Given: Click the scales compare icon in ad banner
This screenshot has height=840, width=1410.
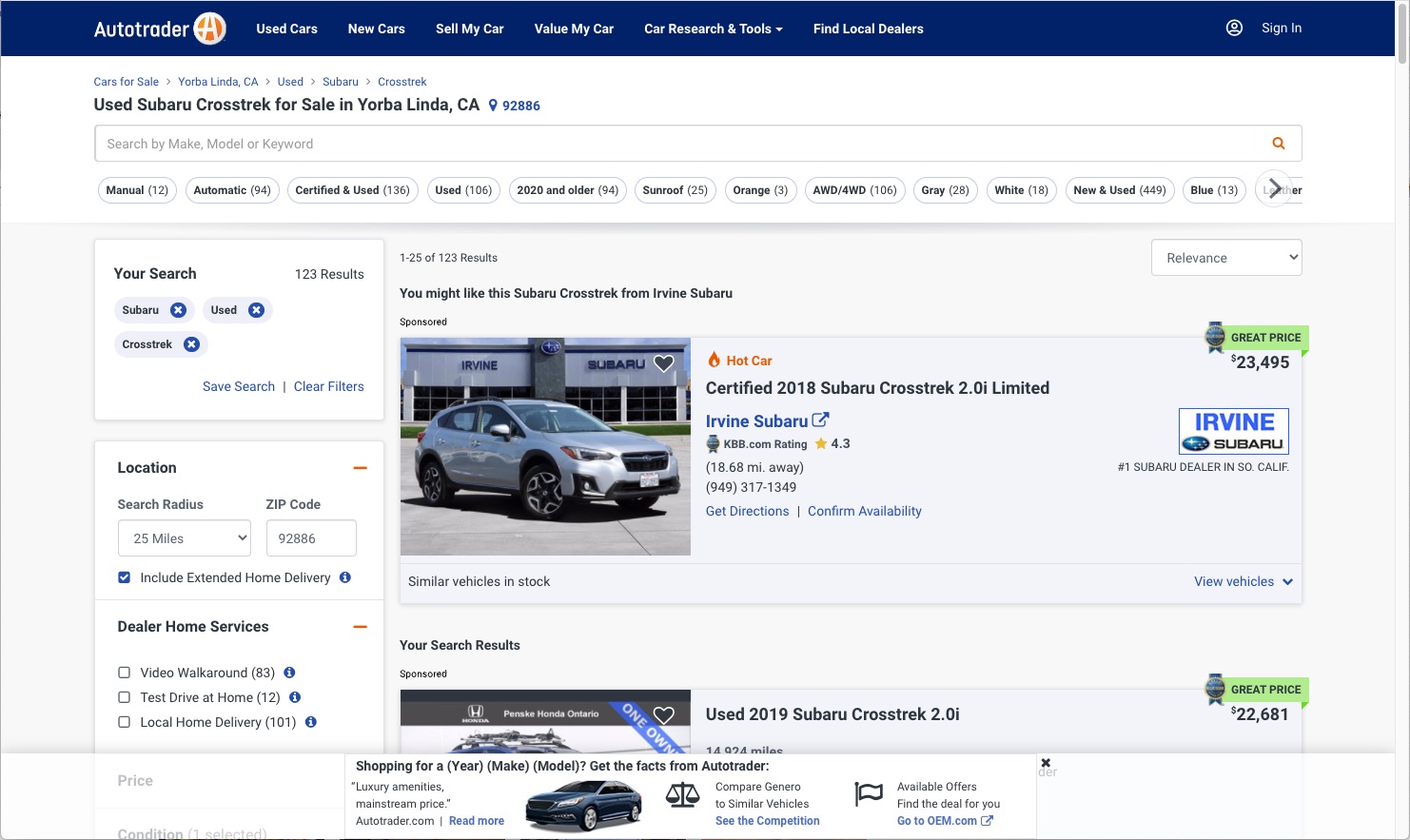Looking at the screenshot, I should point(682,794).
